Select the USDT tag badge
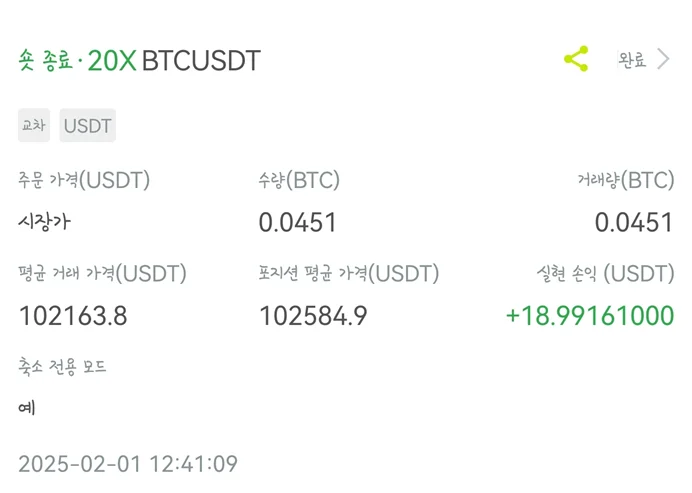 [x=88, y=126]
